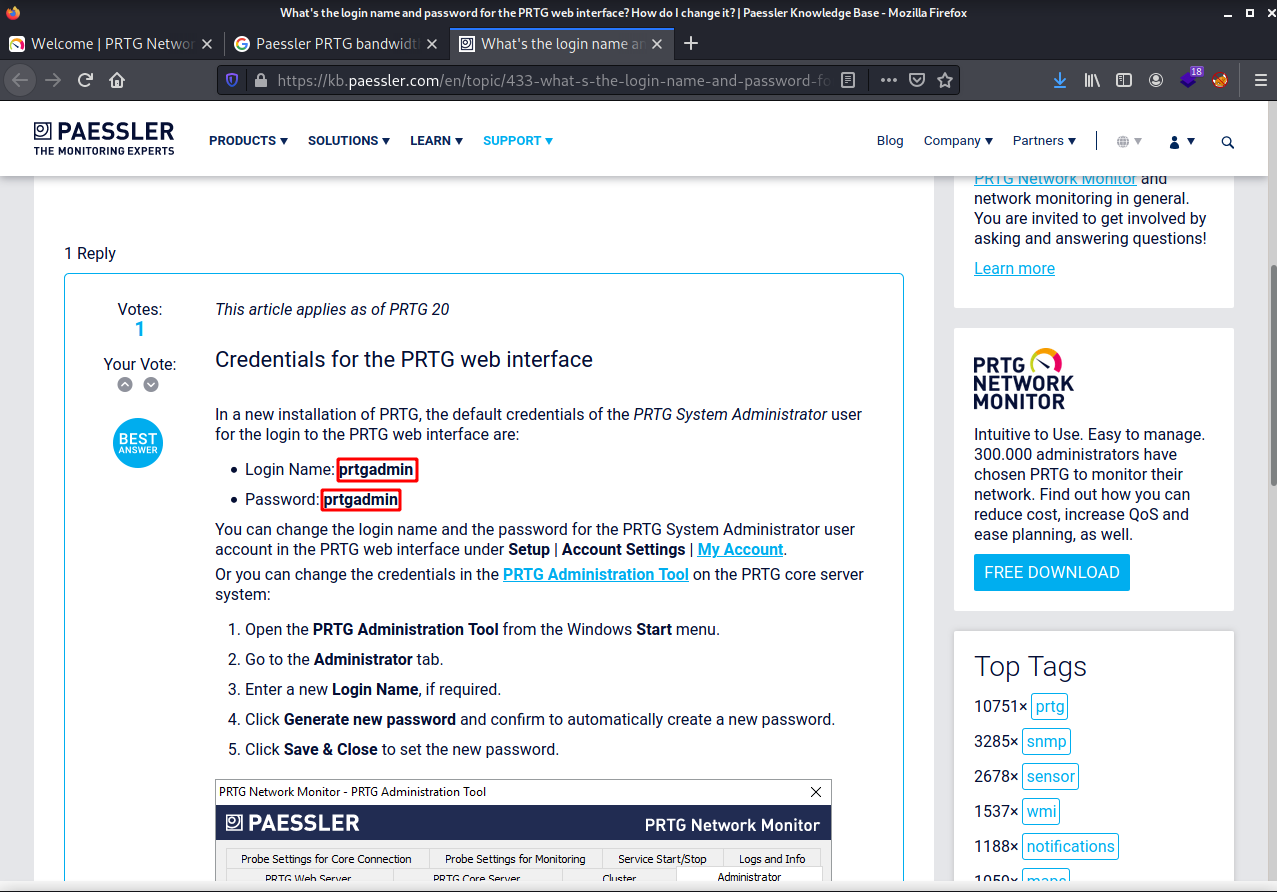
Task: Open the Firefox home page
Action: tap(117, 80)
